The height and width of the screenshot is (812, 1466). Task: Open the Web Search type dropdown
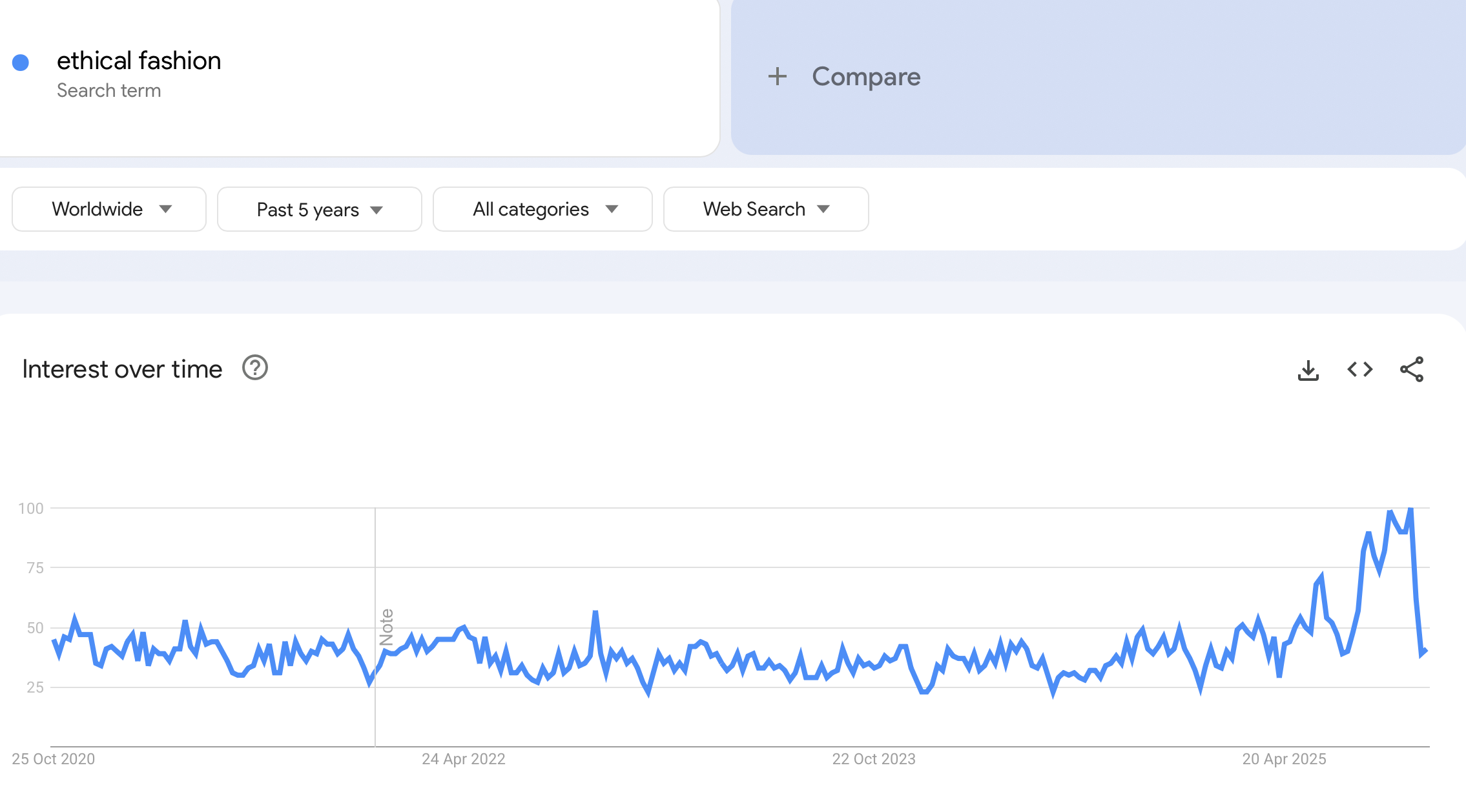click(765, 208)
